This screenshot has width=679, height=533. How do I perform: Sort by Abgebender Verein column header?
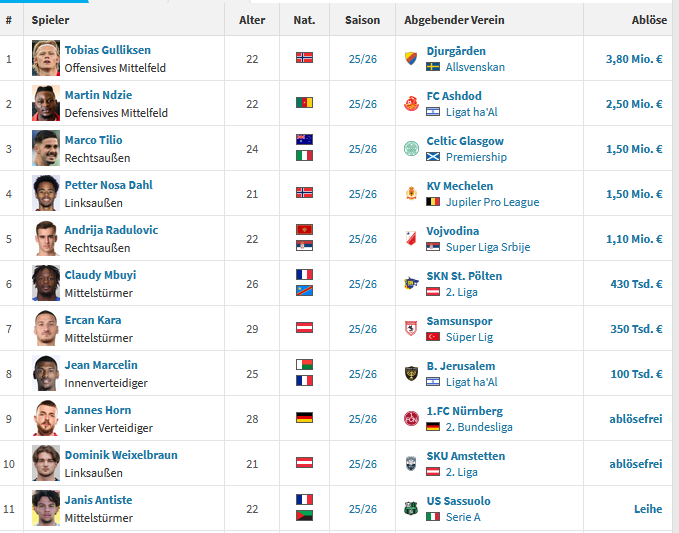[x=454, y=20]
